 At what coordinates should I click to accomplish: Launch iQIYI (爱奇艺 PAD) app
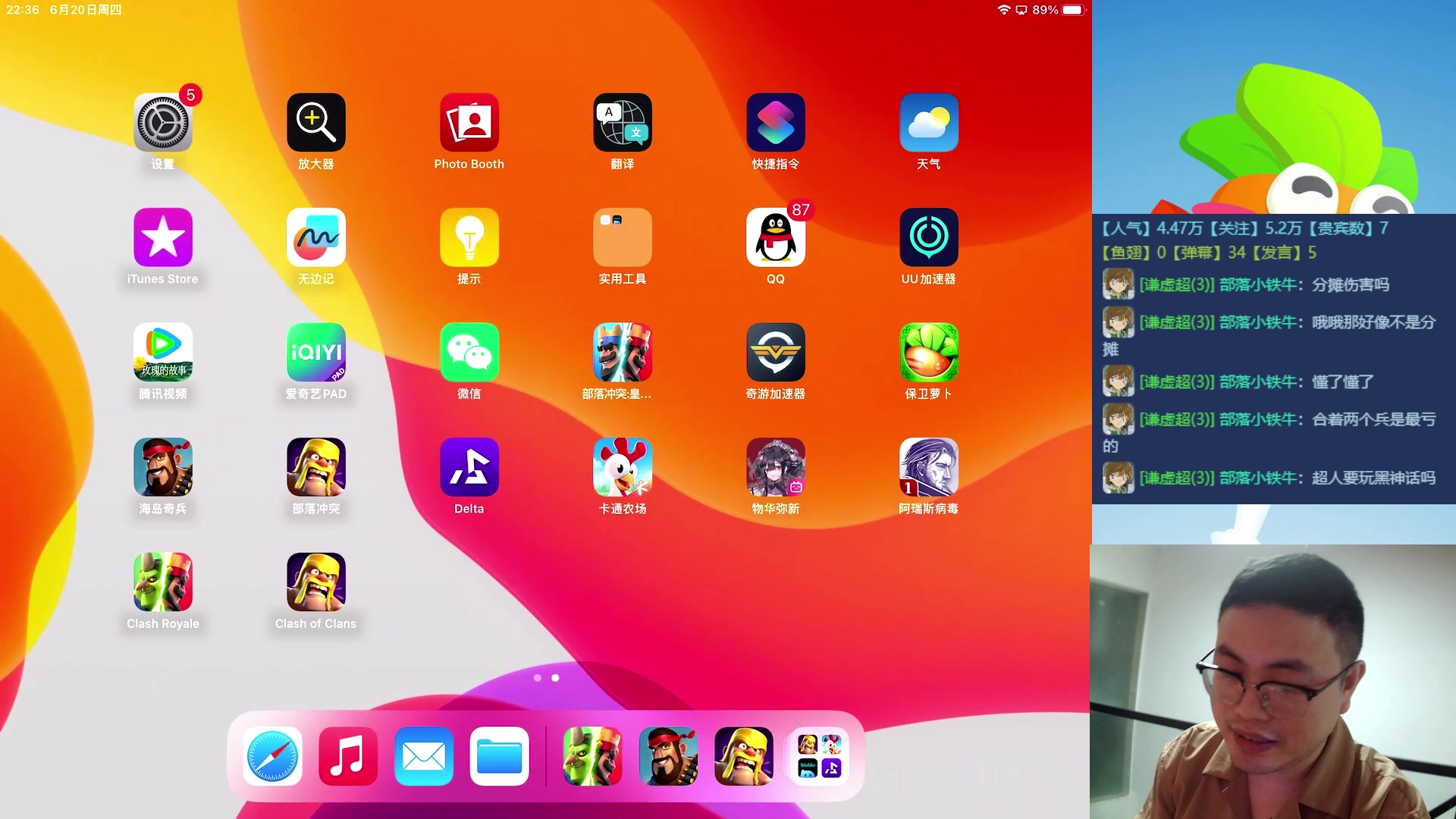tap(316, 352)
